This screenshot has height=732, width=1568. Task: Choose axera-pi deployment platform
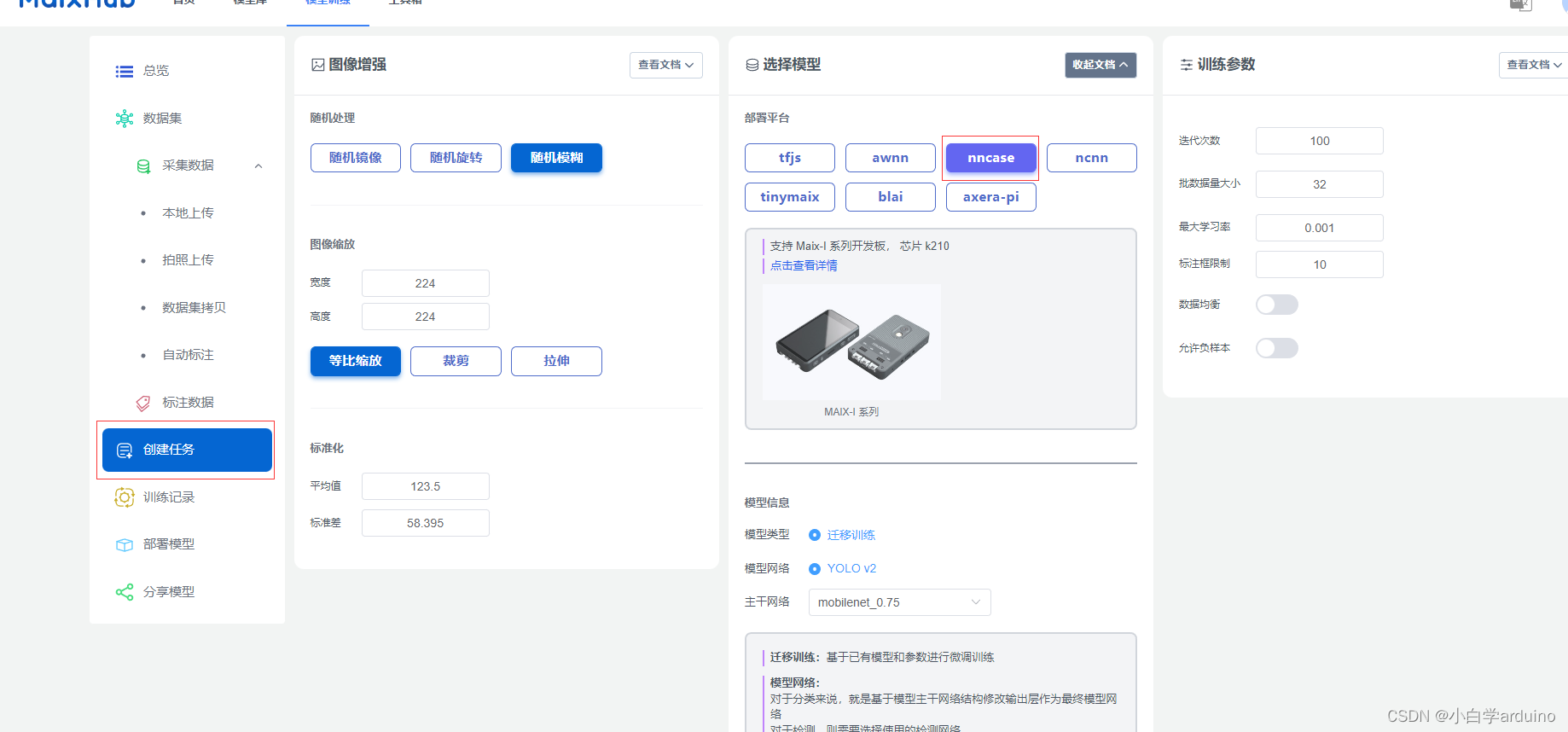[x=991, y=197]
